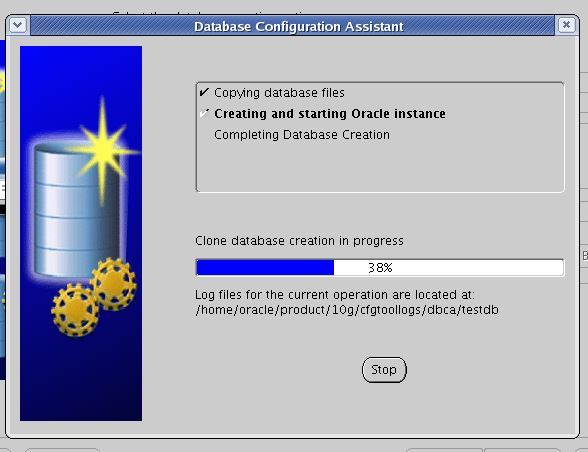Select 'Completing Database Creation' step
The image size is (588, 452).
tap(302, 135)
